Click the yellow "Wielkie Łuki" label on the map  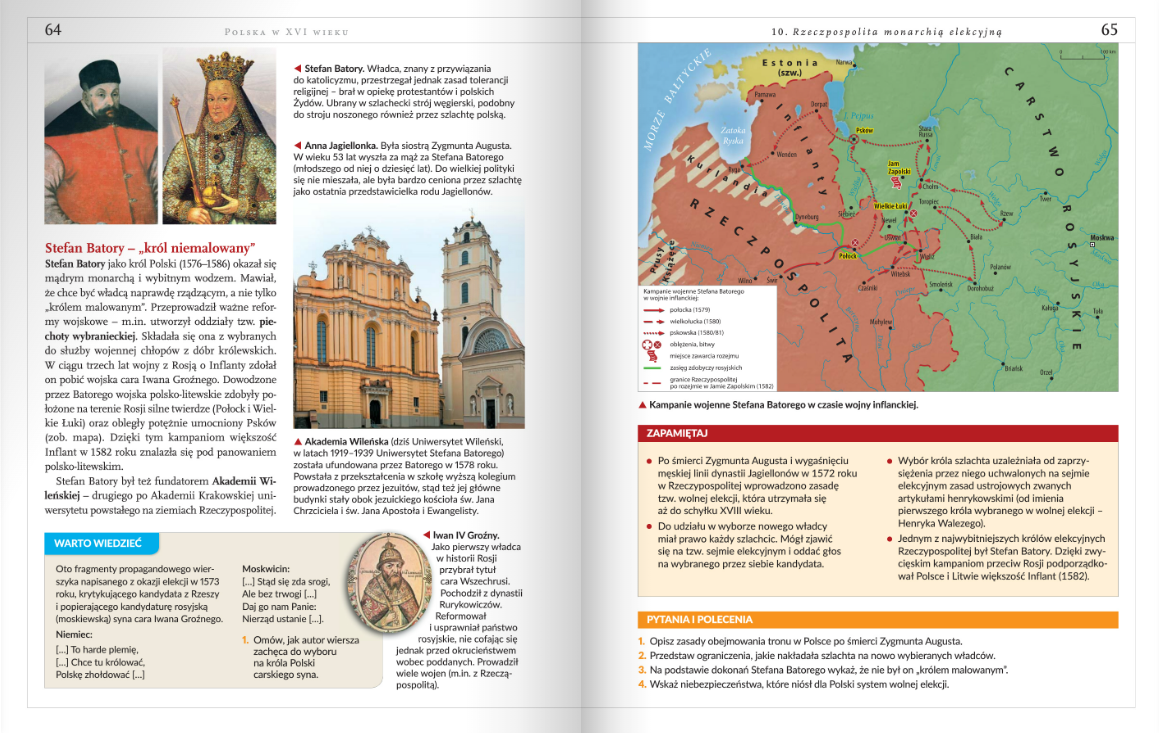[891, 206]
